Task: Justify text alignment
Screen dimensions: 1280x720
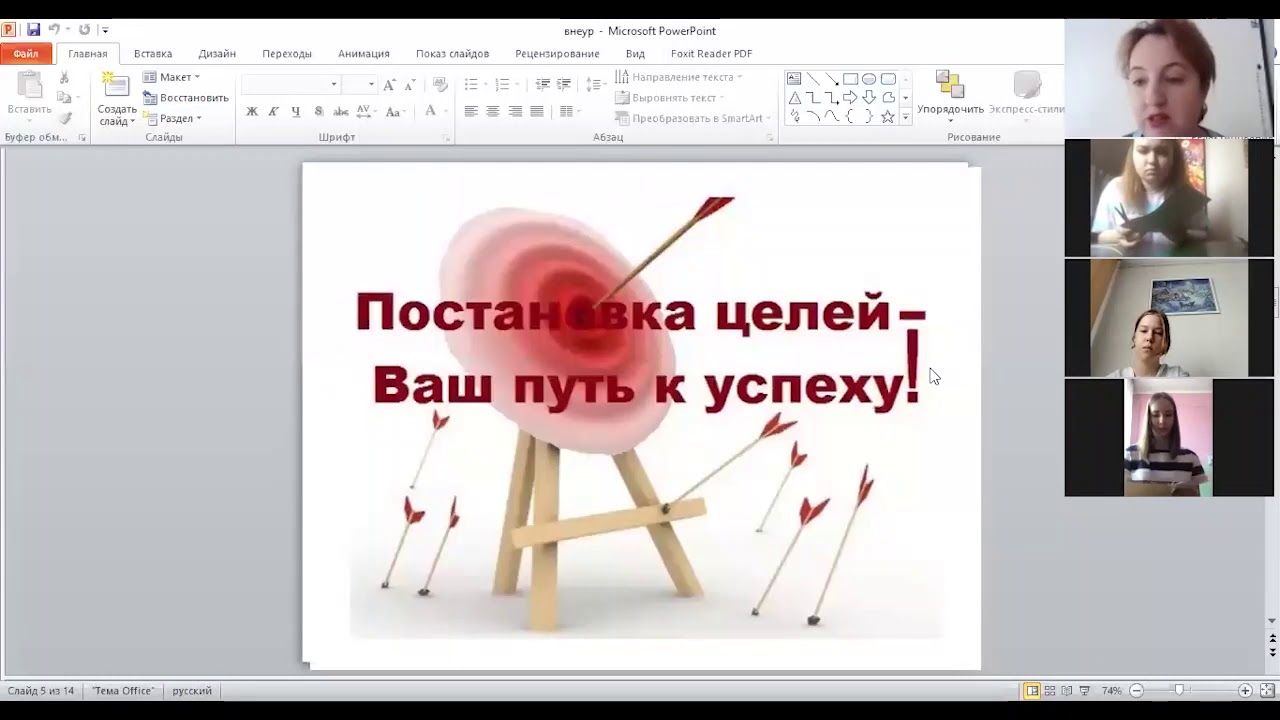Action: pos(537,111)
